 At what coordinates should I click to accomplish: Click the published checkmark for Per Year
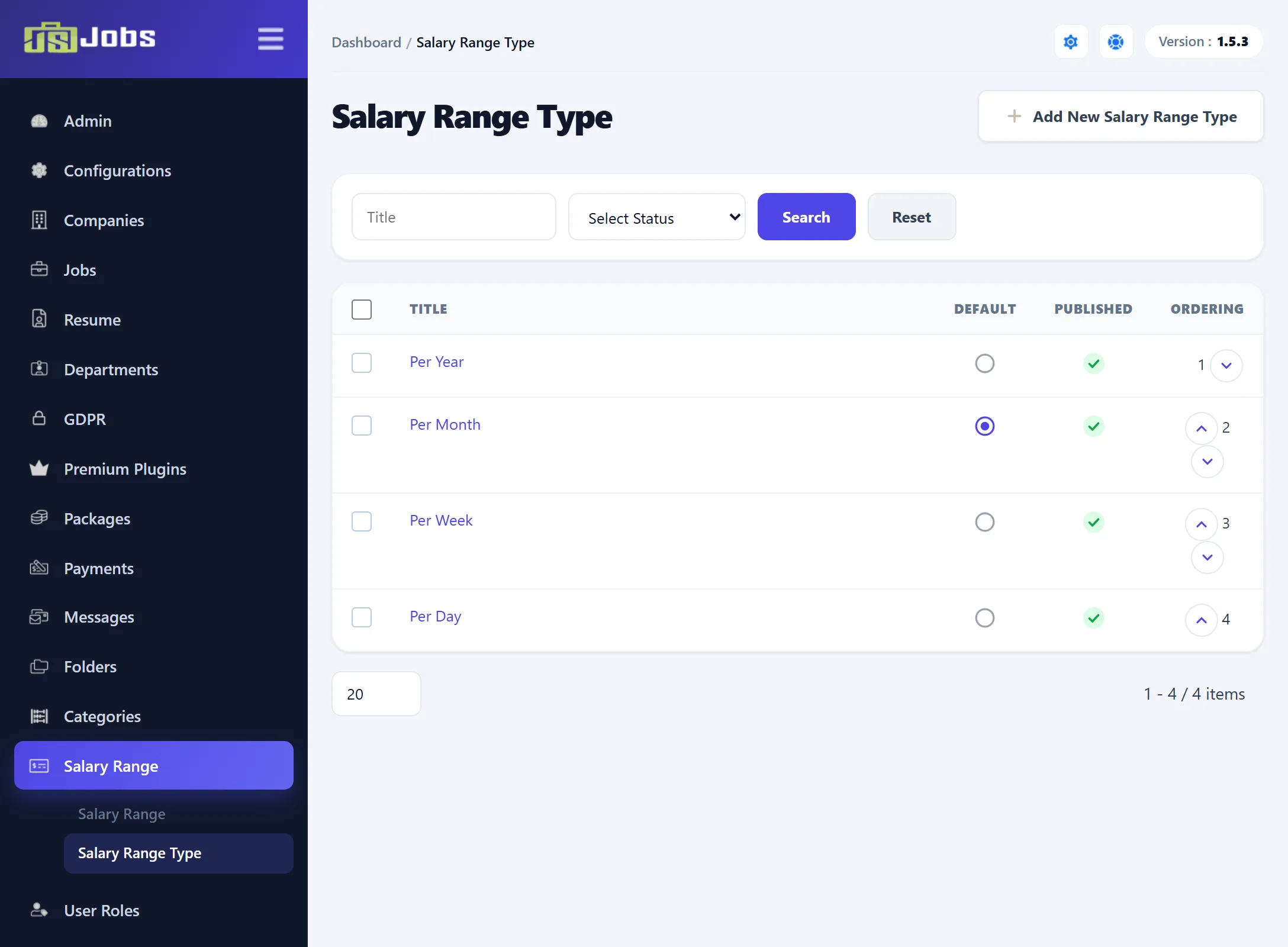tap(1093, 363)
